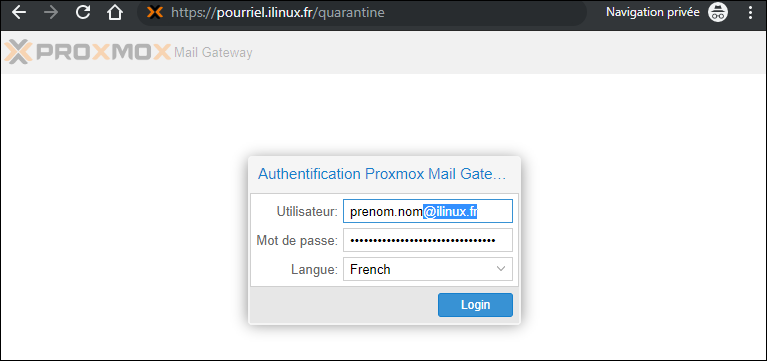The height and width of the screenshot is (361, 767).
Task: Click the Authentification Proxmox Mail Gateway title
Action: tap(382, 174)
